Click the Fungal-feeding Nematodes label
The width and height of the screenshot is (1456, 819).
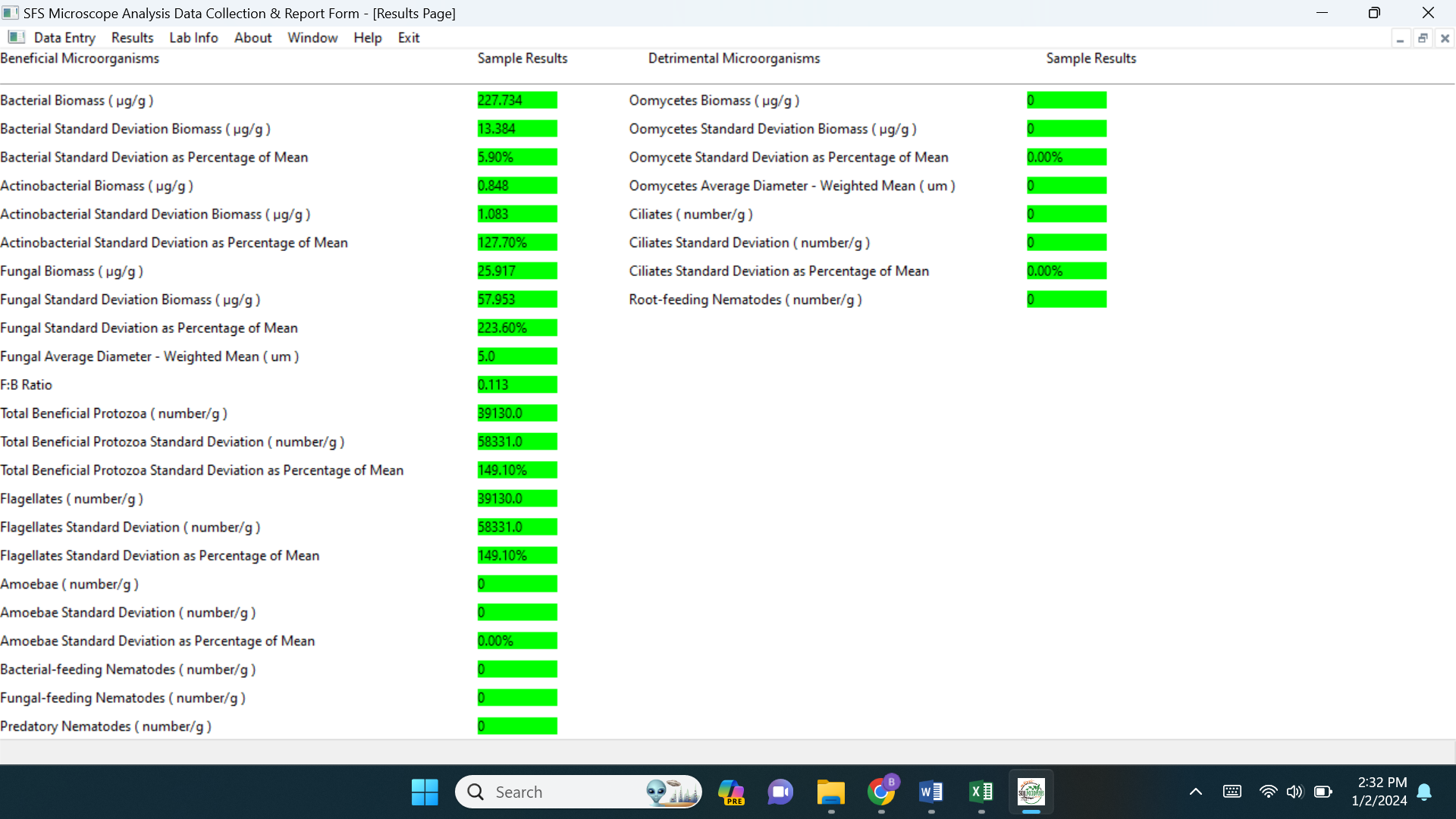click(x=123, y=698)
